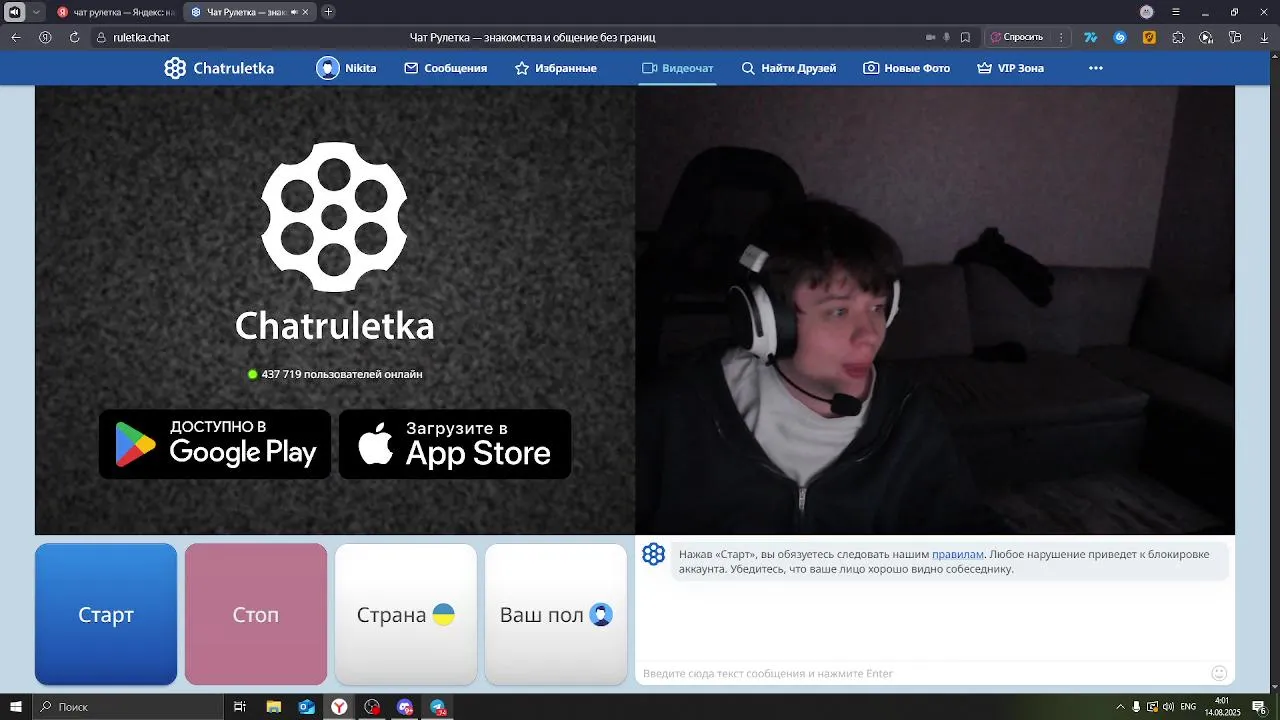Click the large Chatruletka revolver logo
The width and height of the screenshot is (1280, 720).
point(334,217)
